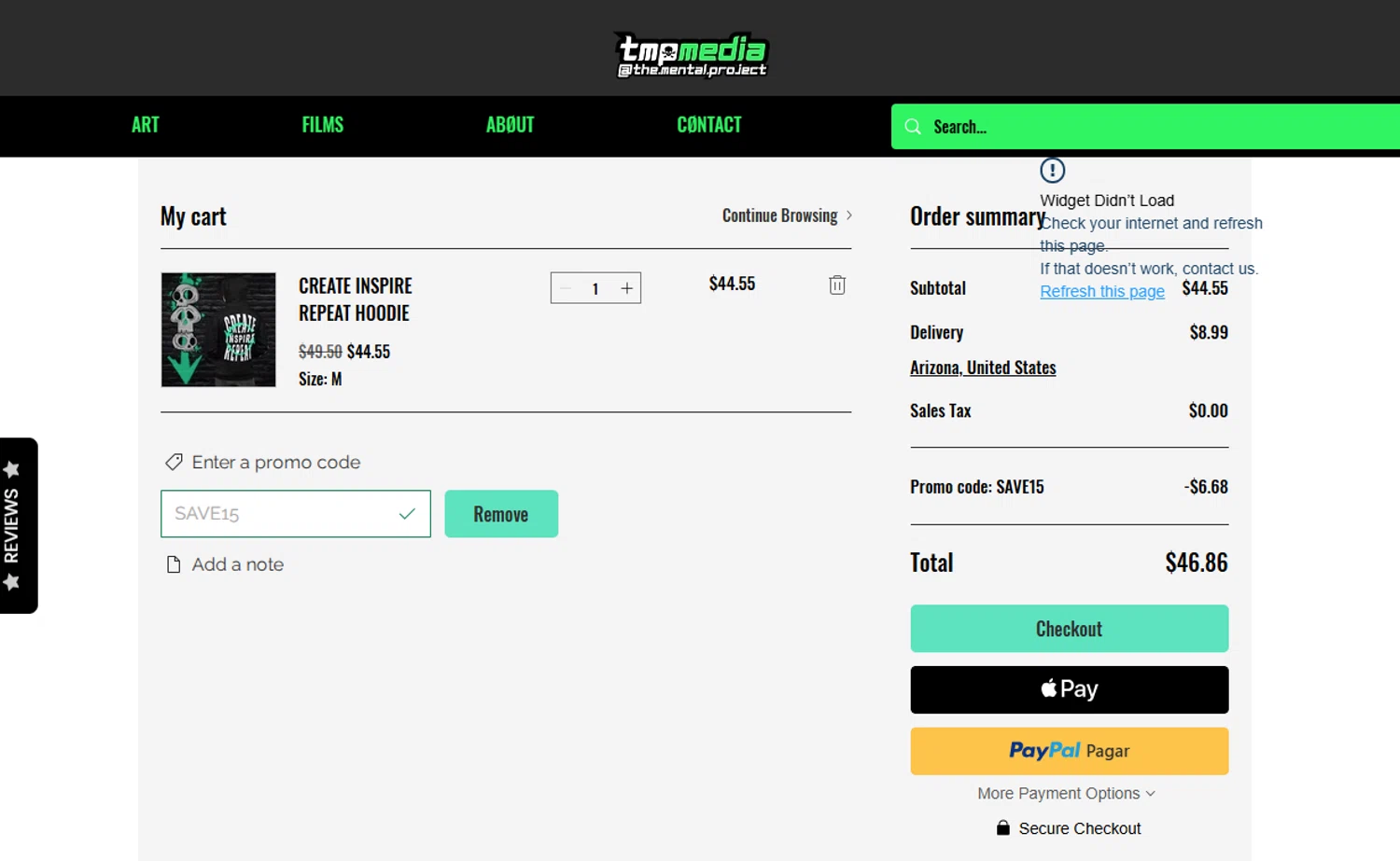Collapse the Enter a promo code section

(x=275, y=462)
